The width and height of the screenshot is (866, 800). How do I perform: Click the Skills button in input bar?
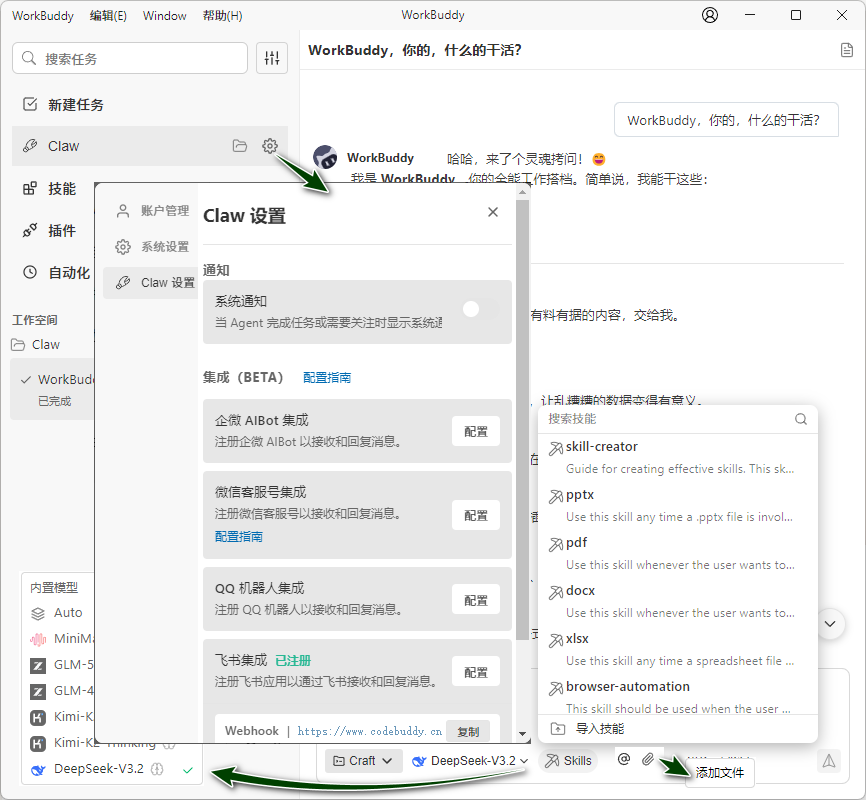(x=568, y=761)
